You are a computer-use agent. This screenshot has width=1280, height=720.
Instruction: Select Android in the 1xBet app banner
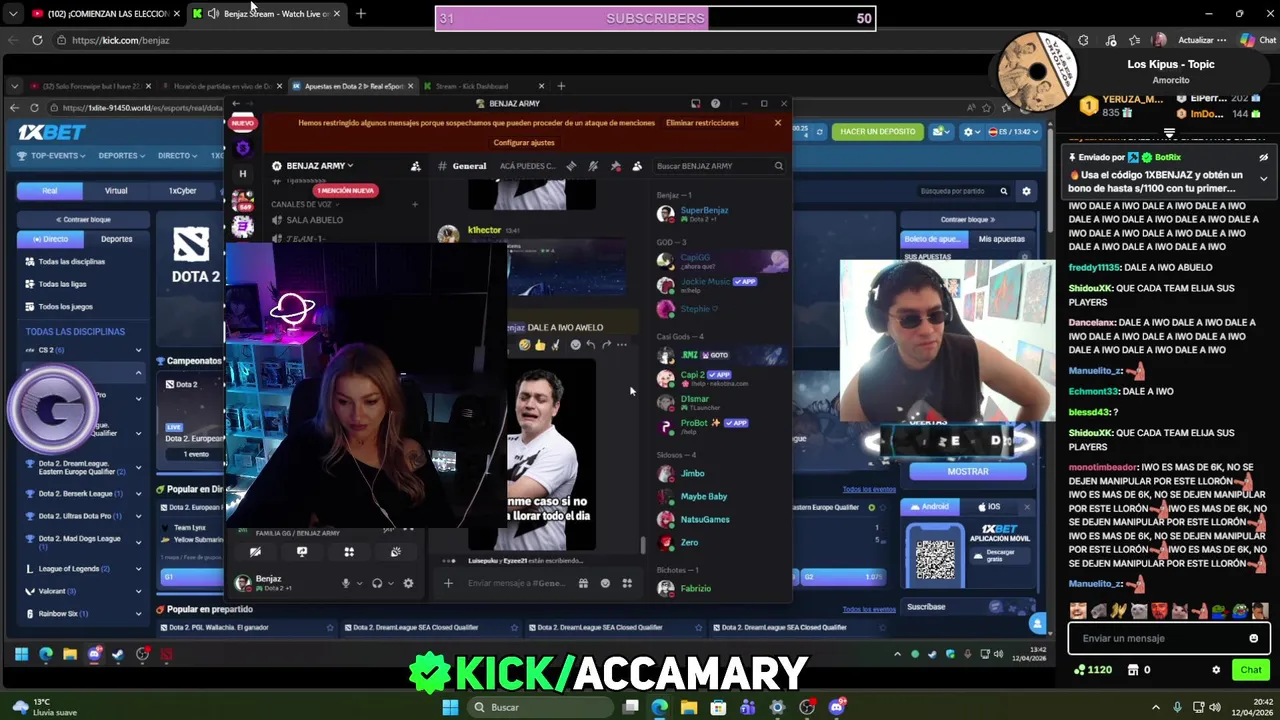(929, 507)
